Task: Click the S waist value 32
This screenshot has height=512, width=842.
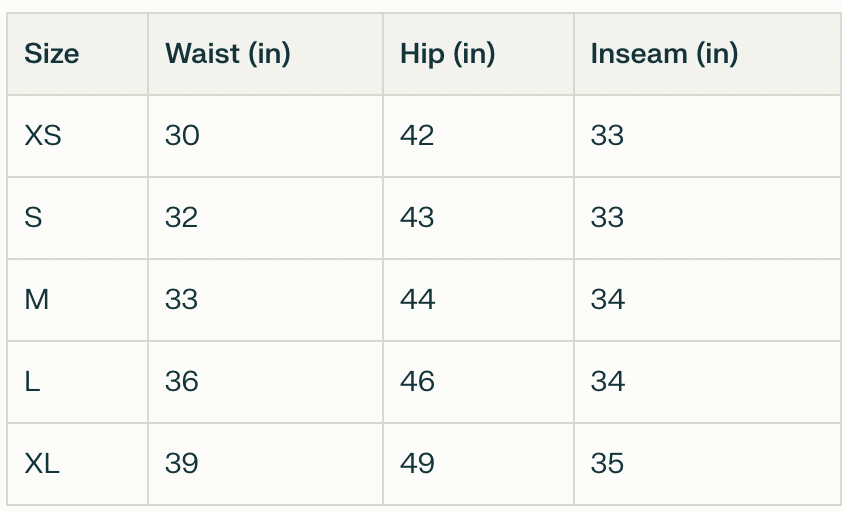Action: click(182, 218)
